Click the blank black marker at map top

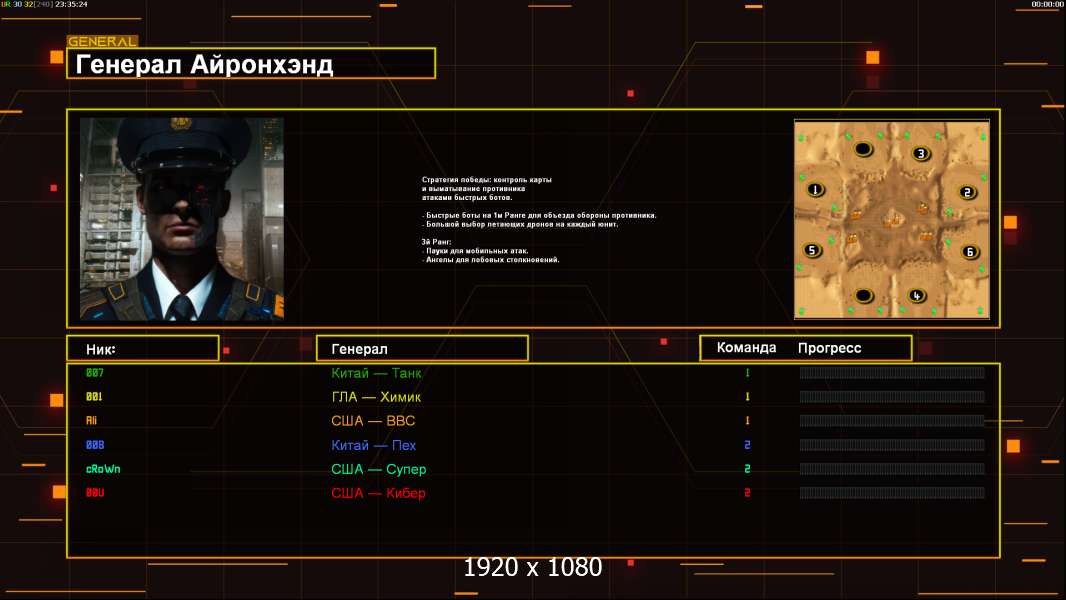pos(863,149)
